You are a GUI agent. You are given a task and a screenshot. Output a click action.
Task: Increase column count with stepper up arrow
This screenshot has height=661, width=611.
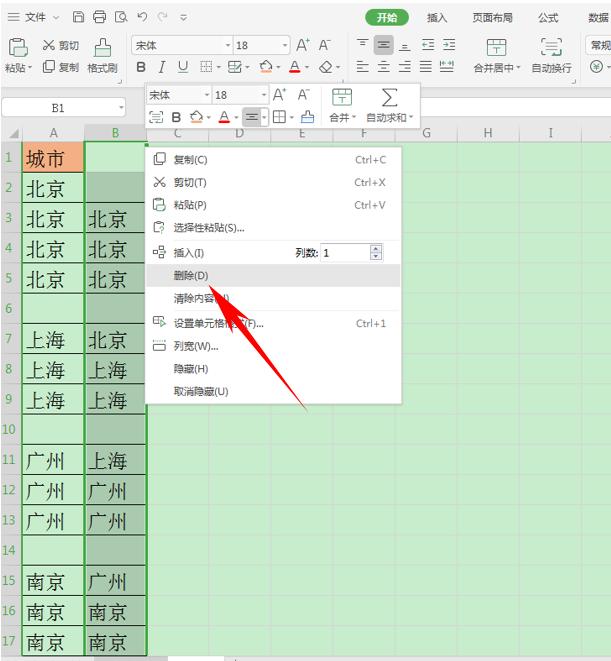[375, 249]
